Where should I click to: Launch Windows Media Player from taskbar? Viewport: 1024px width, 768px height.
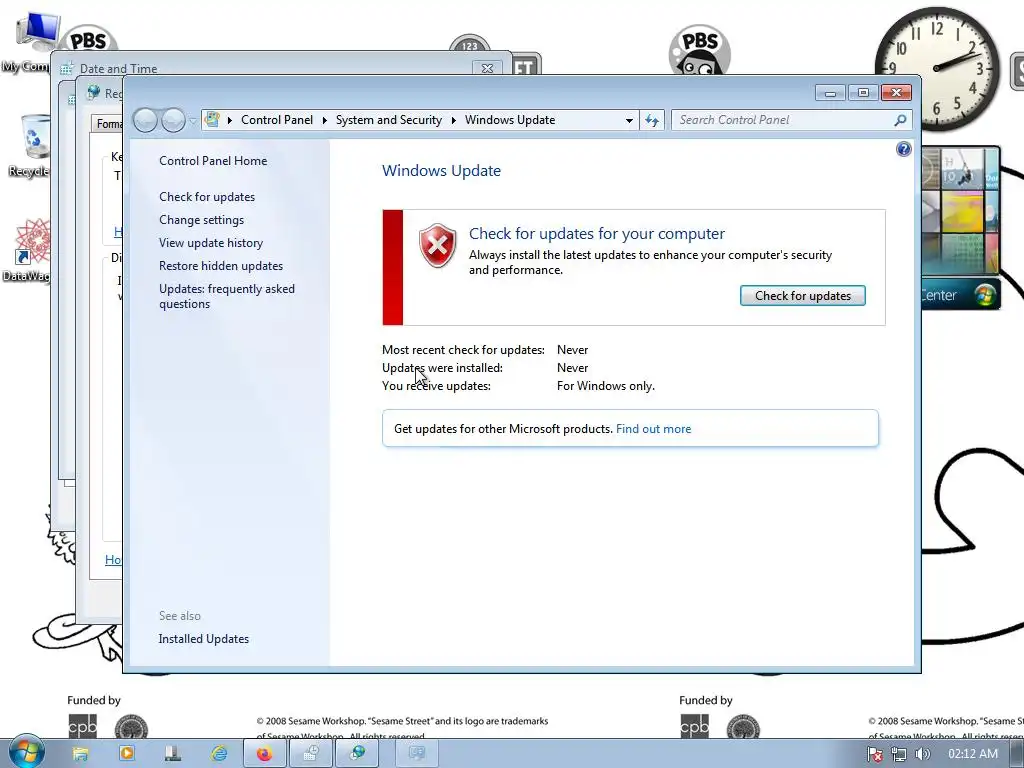(127, 754)
